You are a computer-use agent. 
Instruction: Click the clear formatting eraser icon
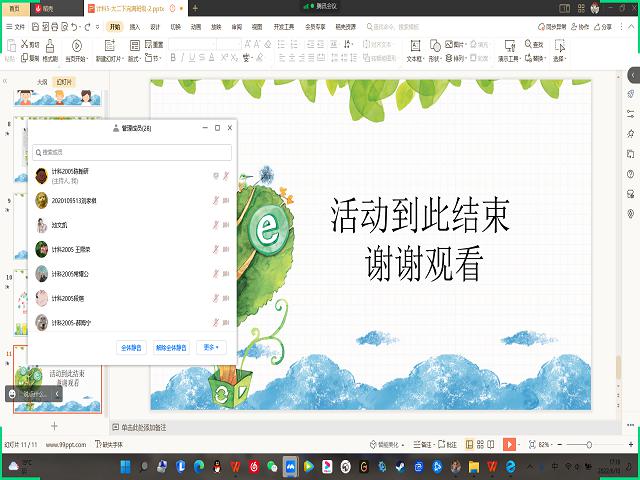coord(268,44)
